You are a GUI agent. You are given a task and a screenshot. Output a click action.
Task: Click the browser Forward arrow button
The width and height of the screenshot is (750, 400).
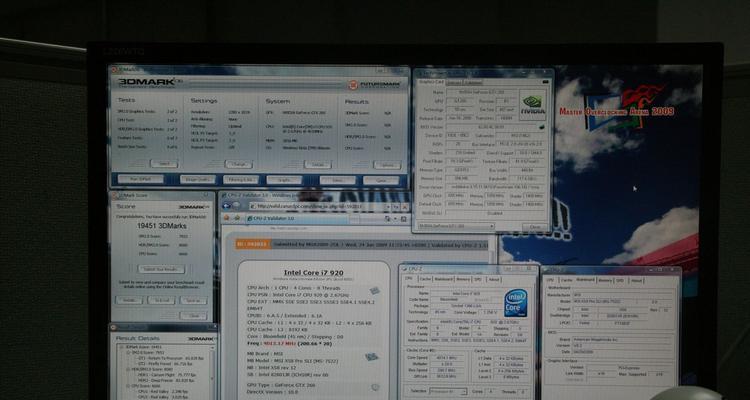tap(238, 206)
